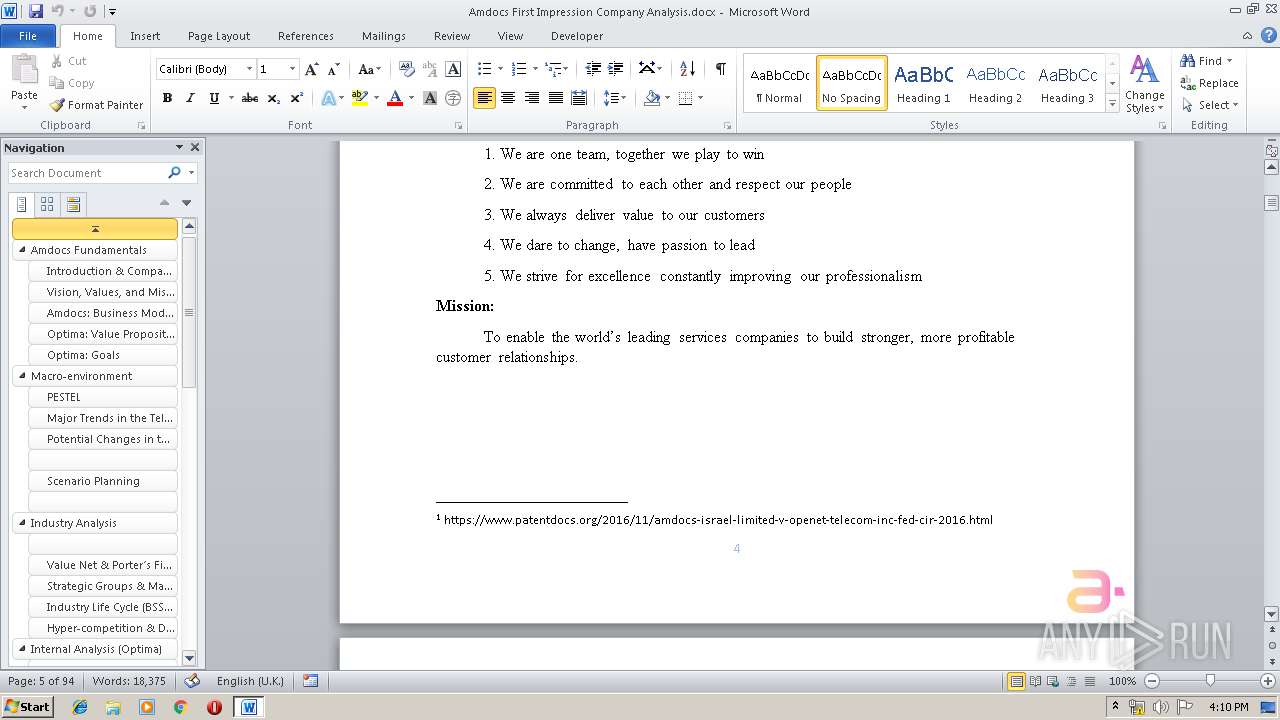Apply paragraph shading color

[652, 98]
